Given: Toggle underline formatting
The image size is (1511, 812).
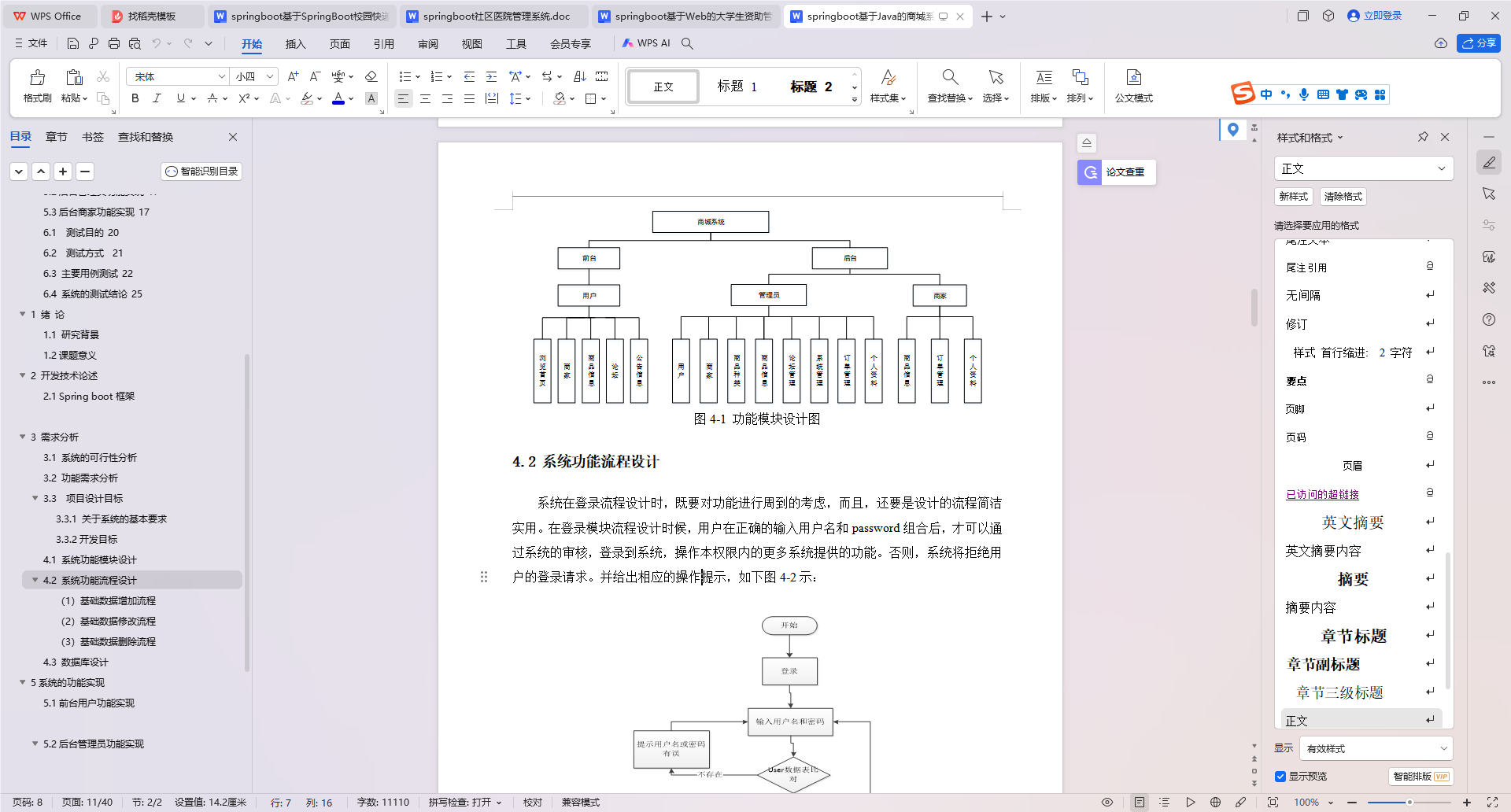Looking at the screenshot, I should point(179,98).
